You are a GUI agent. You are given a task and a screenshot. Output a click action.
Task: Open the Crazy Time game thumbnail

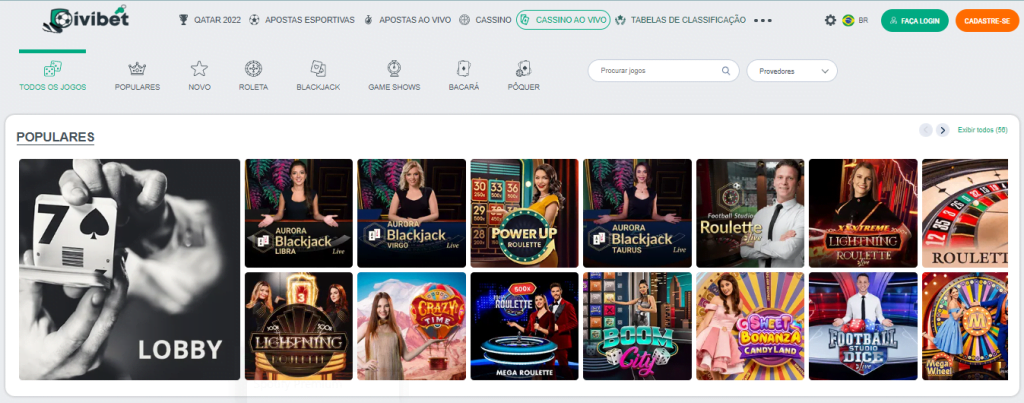(411, 326)
